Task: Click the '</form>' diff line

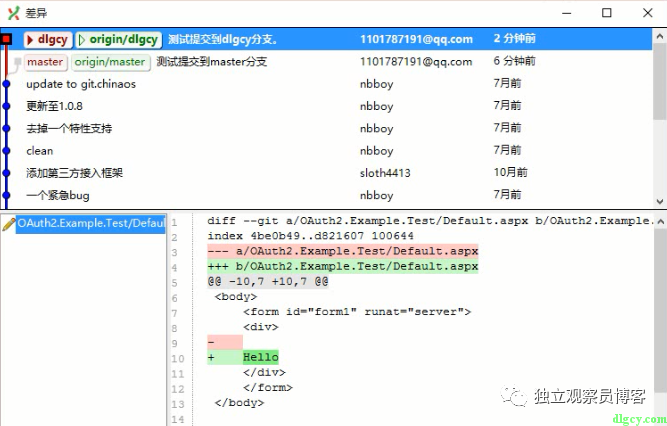Action: pos(268,388)
